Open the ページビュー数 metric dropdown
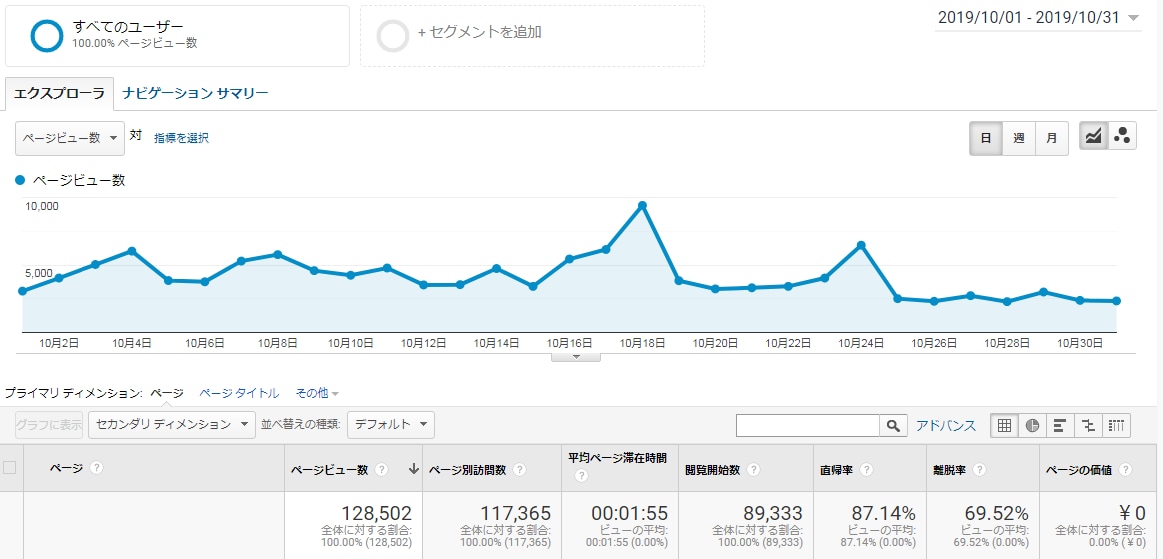Image resolution: width=1163 pixels, height=559 pixels. click(x=70, y=138)
